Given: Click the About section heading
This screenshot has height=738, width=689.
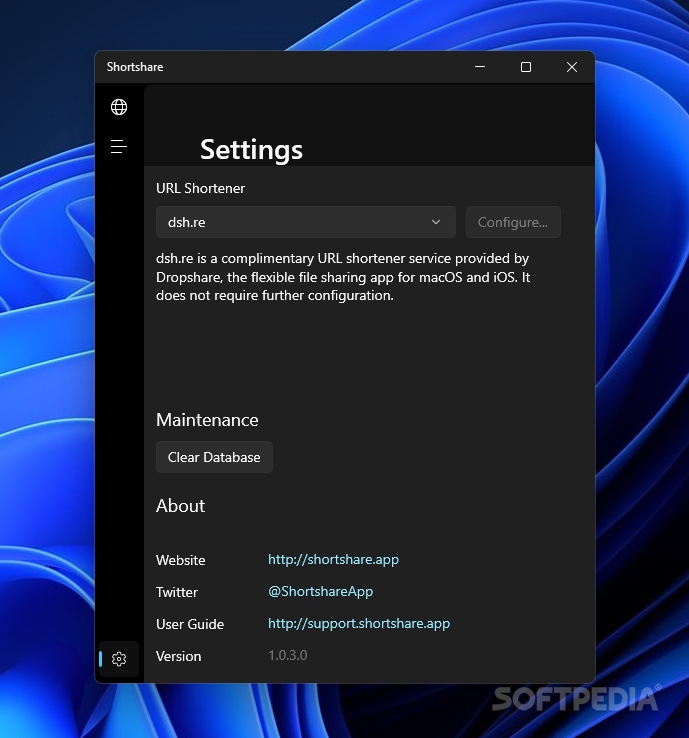Looking at the screenshot, I should [x=180, y=506].
